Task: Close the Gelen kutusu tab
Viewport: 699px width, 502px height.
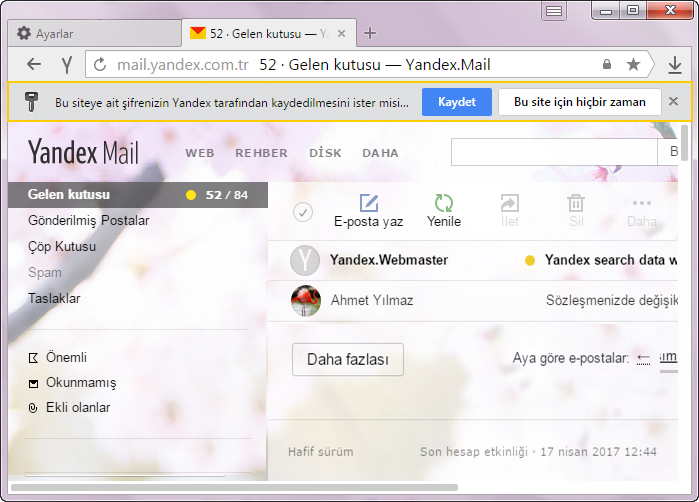Action: coord(341,33)
